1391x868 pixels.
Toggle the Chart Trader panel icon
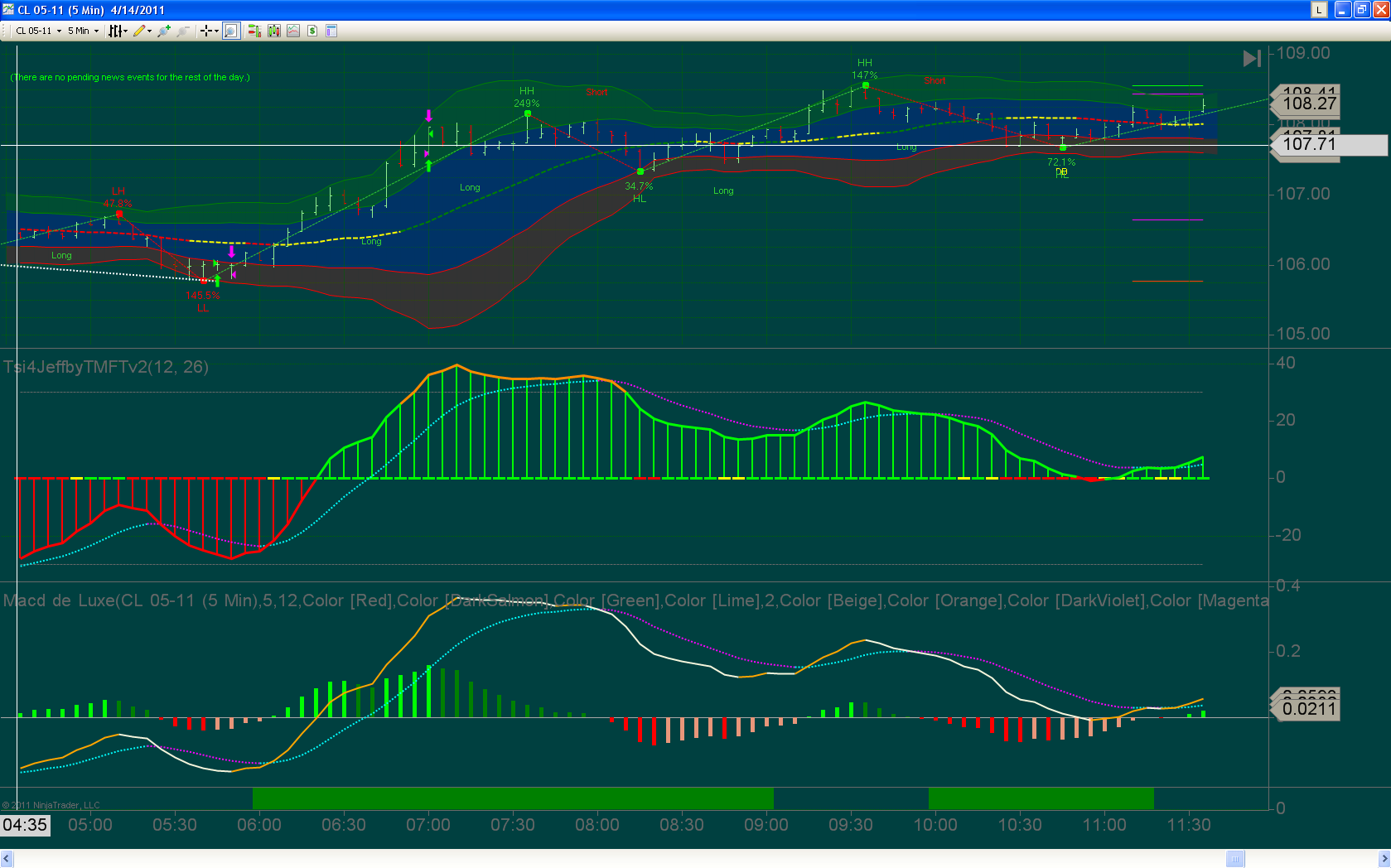coord(254,31)
